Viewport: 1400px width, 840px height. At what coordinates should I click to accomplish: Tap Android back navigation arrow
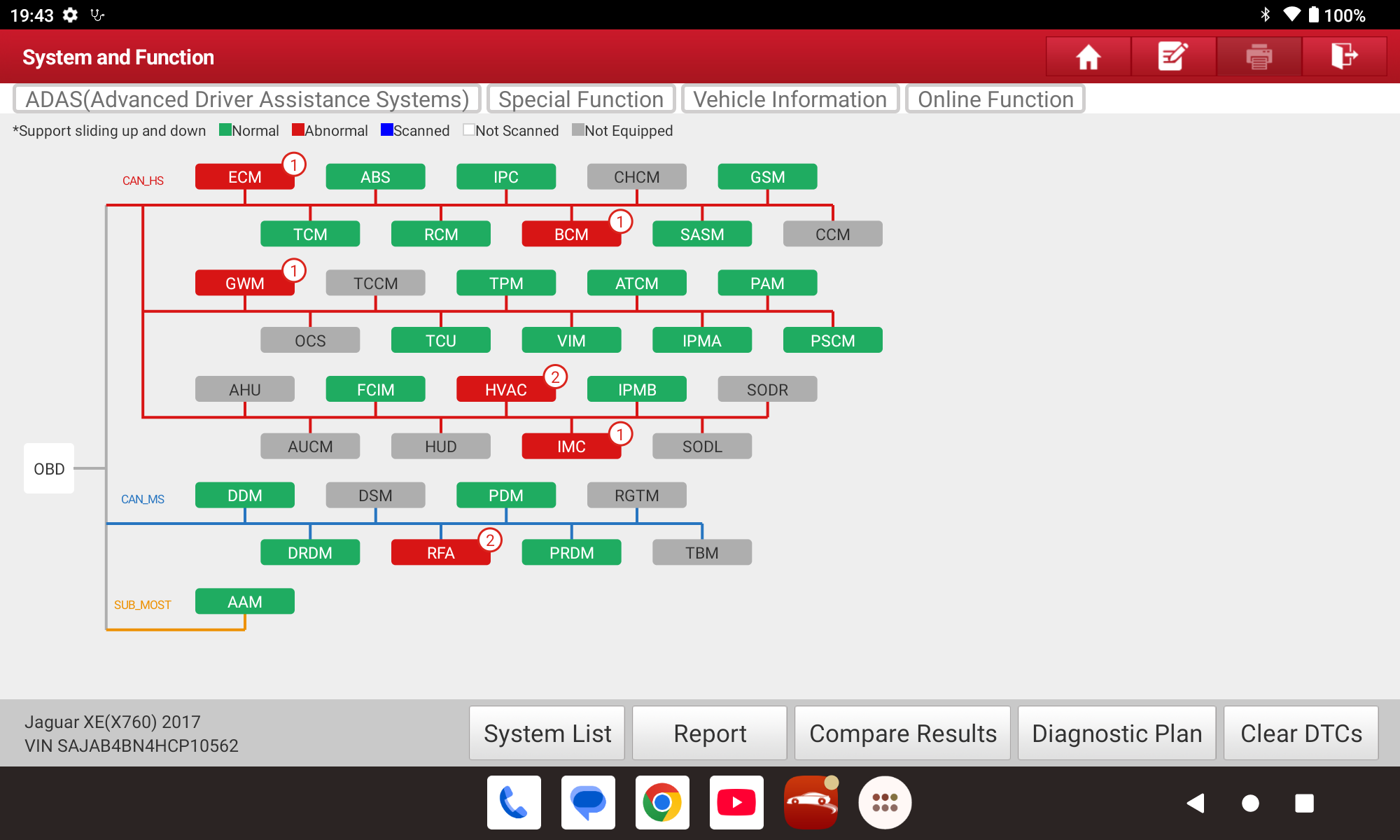click(1196, 803)
